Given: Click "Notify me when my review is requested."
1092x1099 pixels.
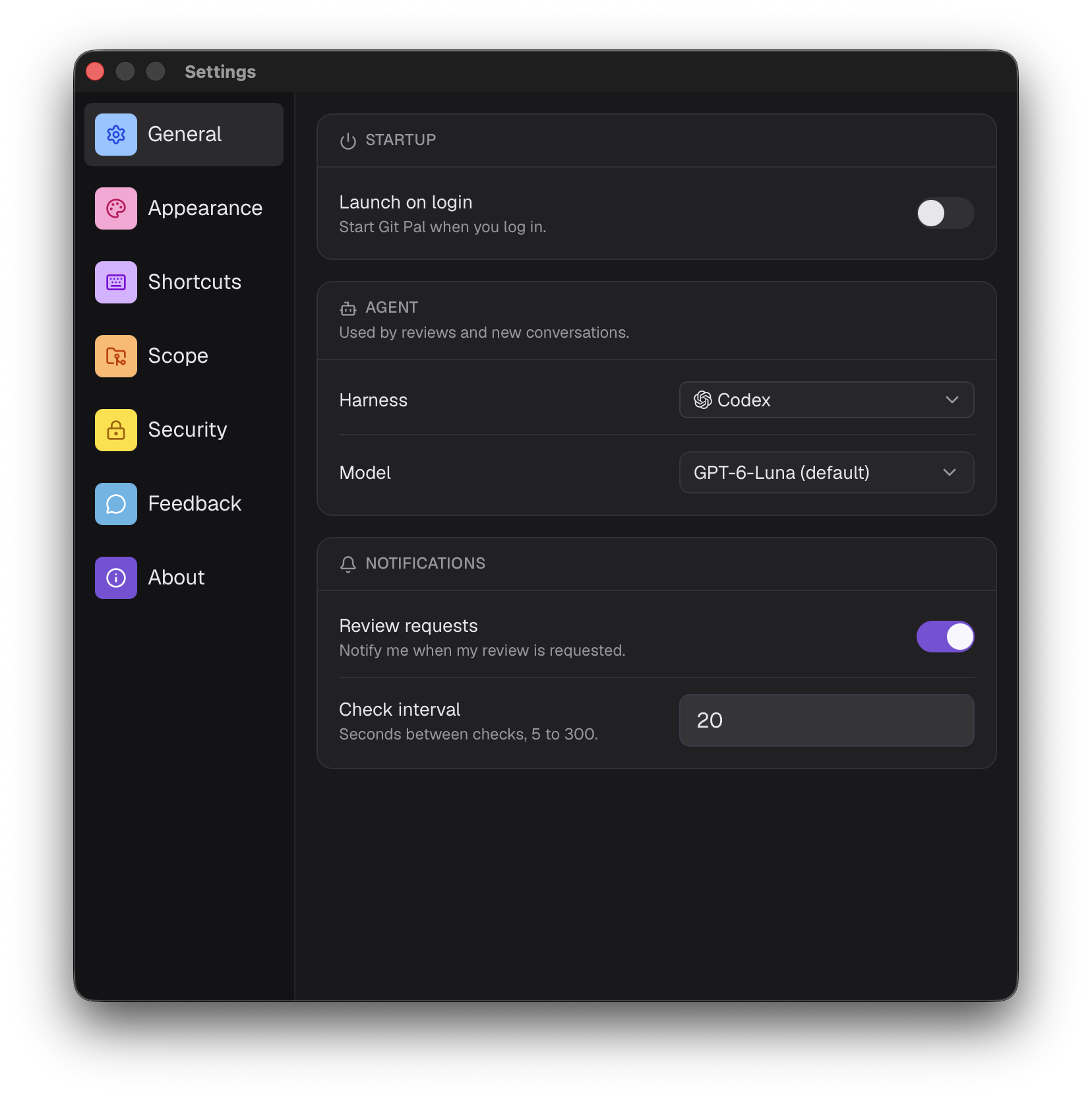Looking at the screenshot, I should coord(482,650).
